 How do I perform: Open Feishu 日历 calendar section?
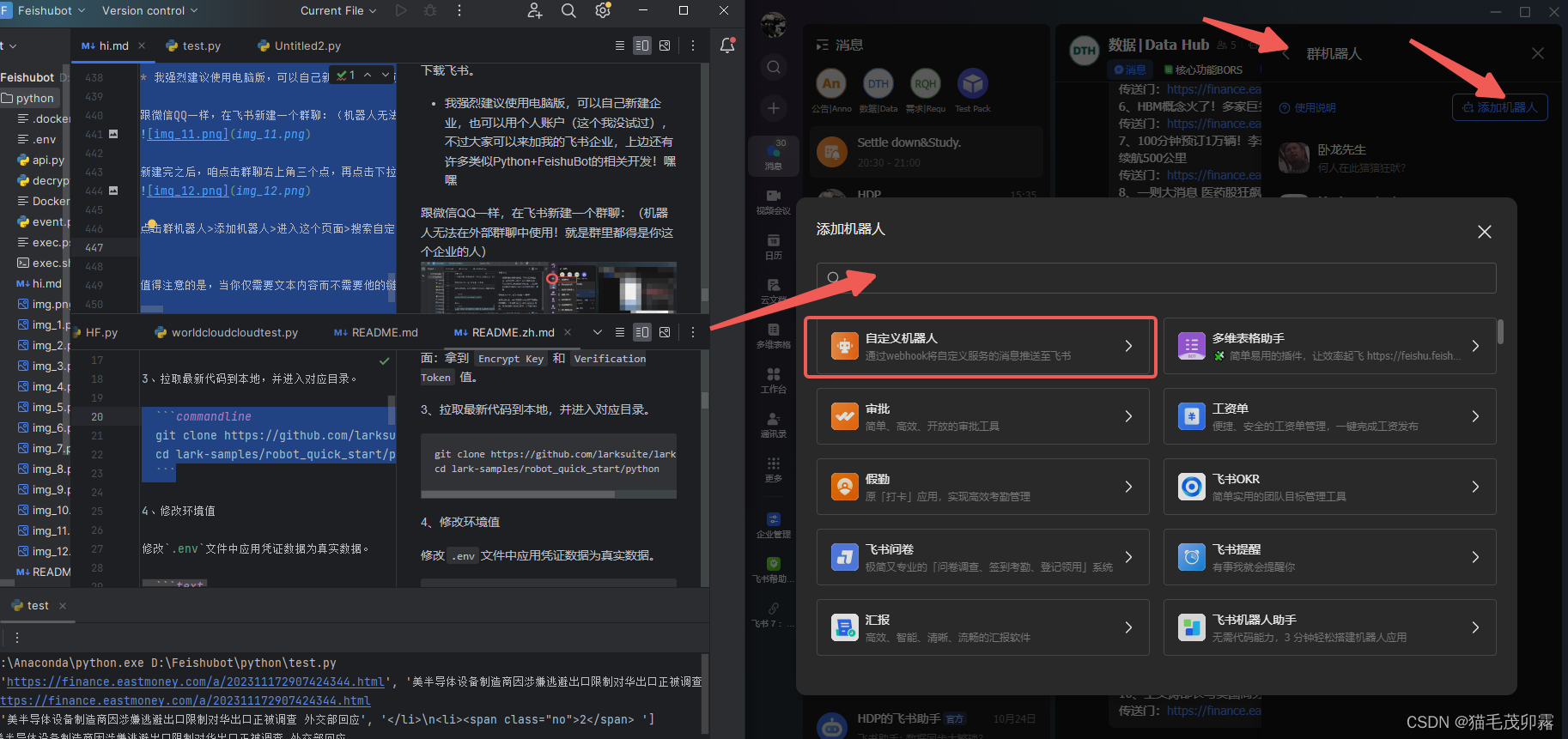coord(774,246)
